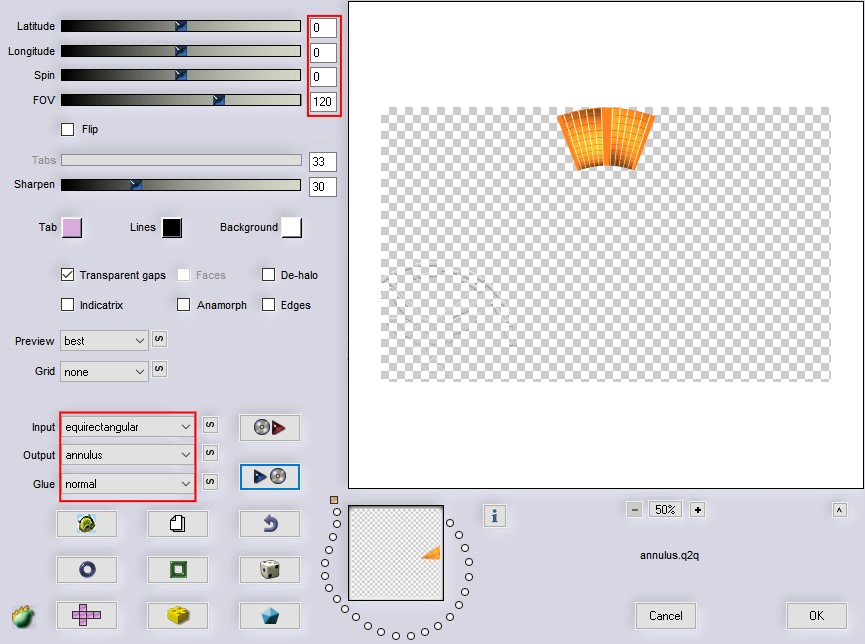Screen dimensions: 865x644
Task: Click the arrow-then-disc save button
Action: click(x=270, y=476)
